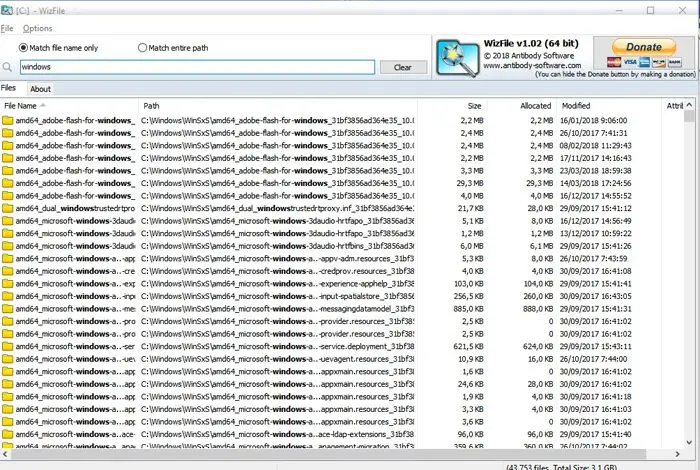Image resolution: width=700 pixels, height=470 pixels.
Task: Click the Clear button
Action: [x=403, y=67]
